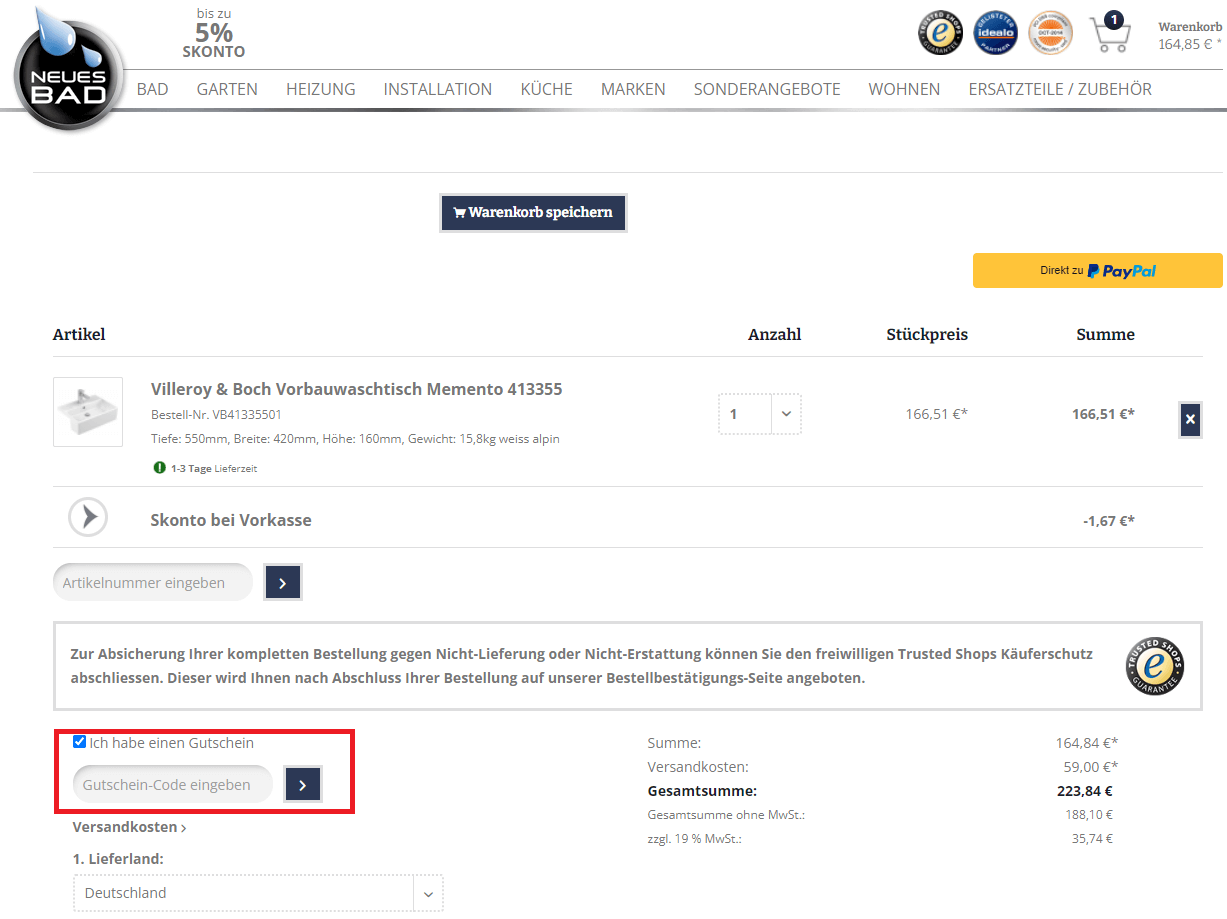Click the -1,67 € discount amount
This screenshot has width=1227, height=919.
[x=1109, y=520]
